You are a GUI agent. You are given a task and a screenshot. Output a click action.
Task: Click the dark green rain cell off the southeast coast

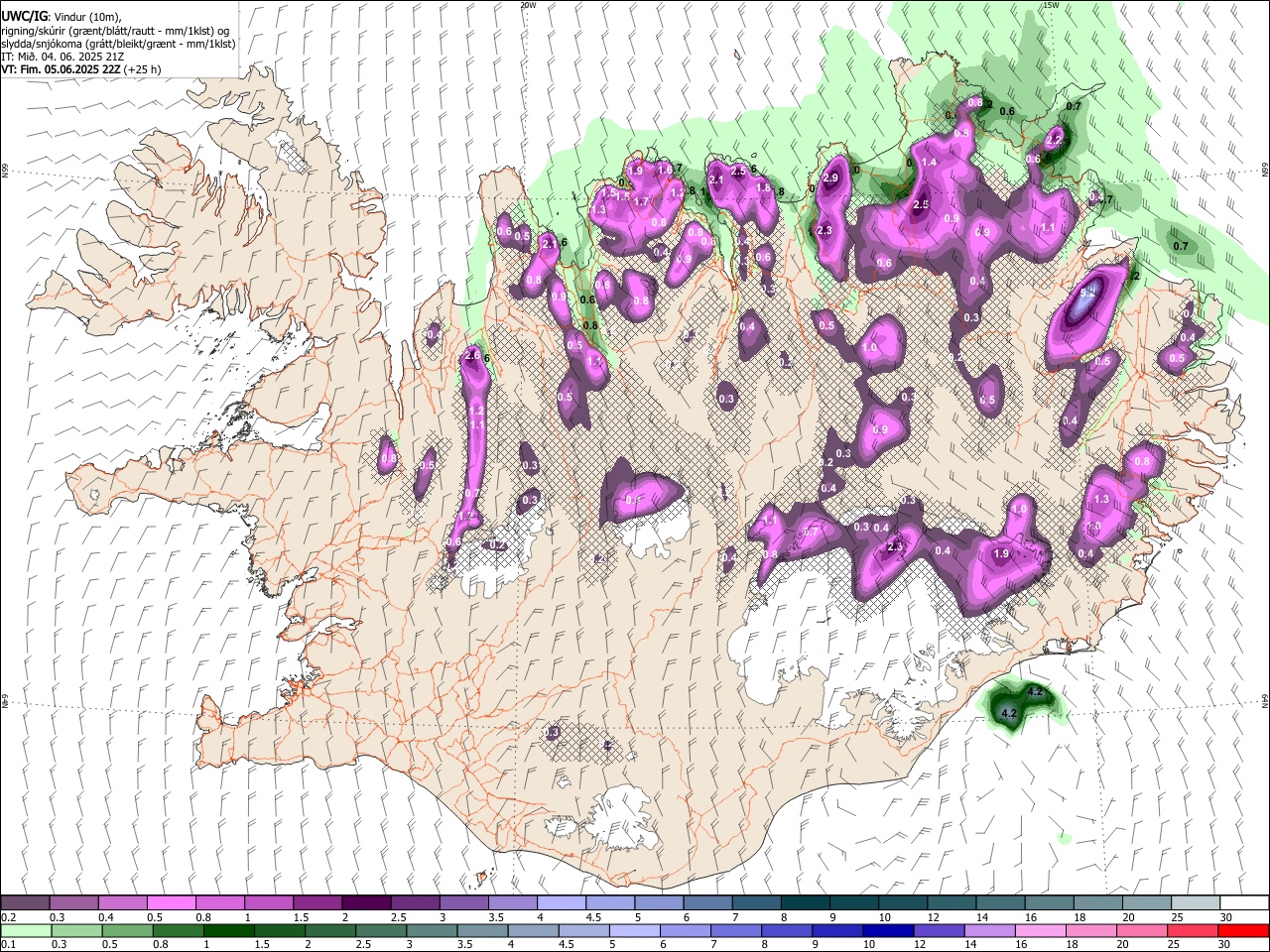(1018, 705)
